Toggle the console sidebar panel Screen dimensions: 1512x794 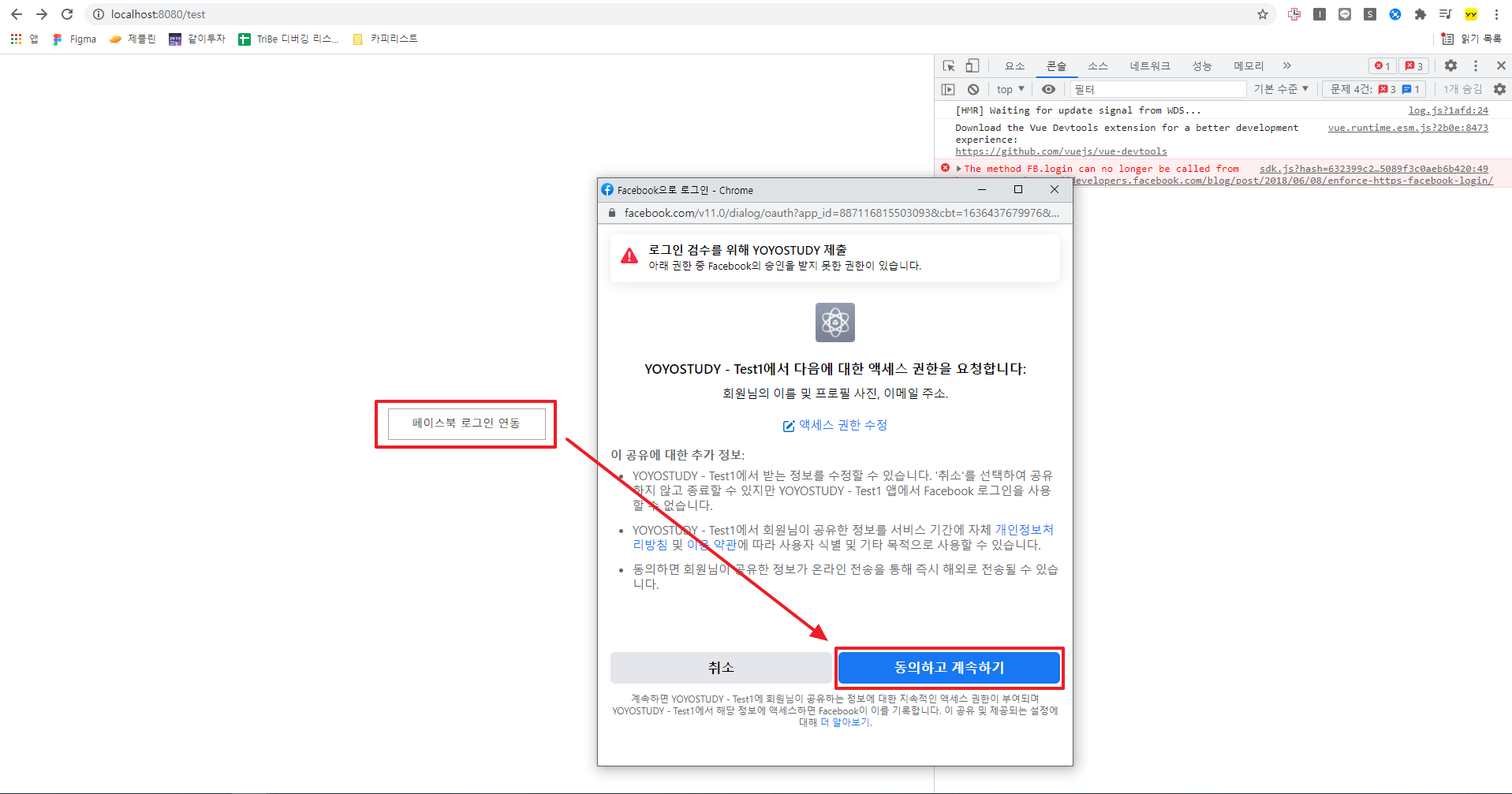click(x=948, y=89)
